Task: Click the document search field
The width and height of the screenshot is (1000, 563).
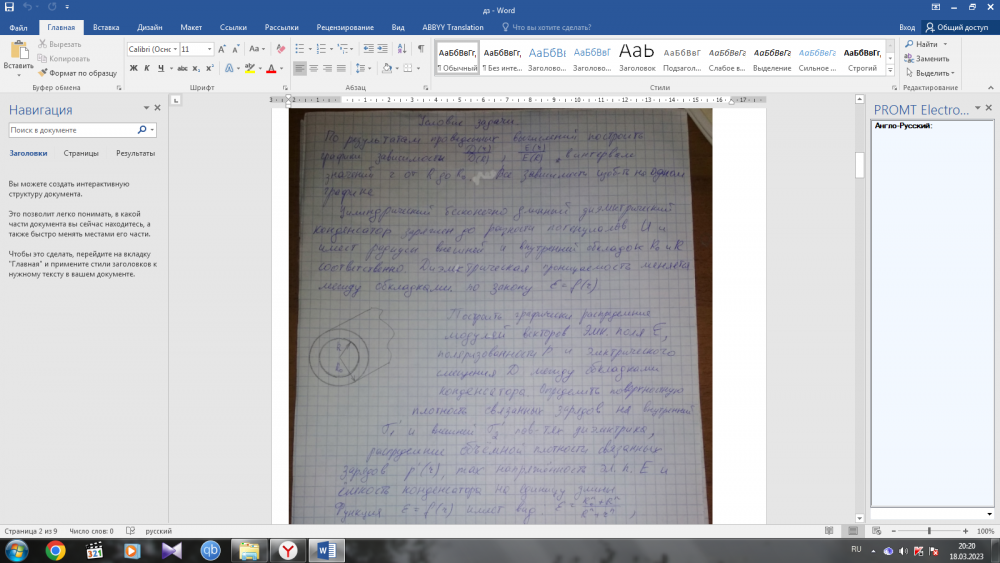Action: coord(72,130)
